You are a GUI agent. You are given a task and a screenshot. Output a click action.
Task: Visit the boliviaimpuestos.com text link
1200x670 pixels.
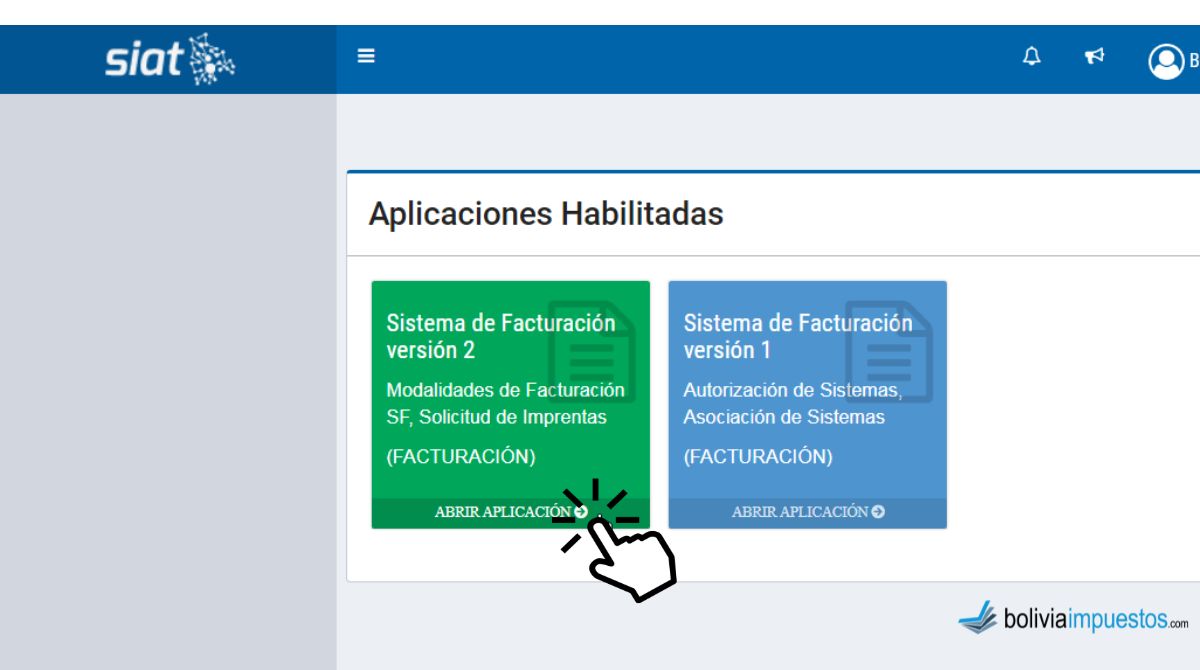(x=1098, y=621)
